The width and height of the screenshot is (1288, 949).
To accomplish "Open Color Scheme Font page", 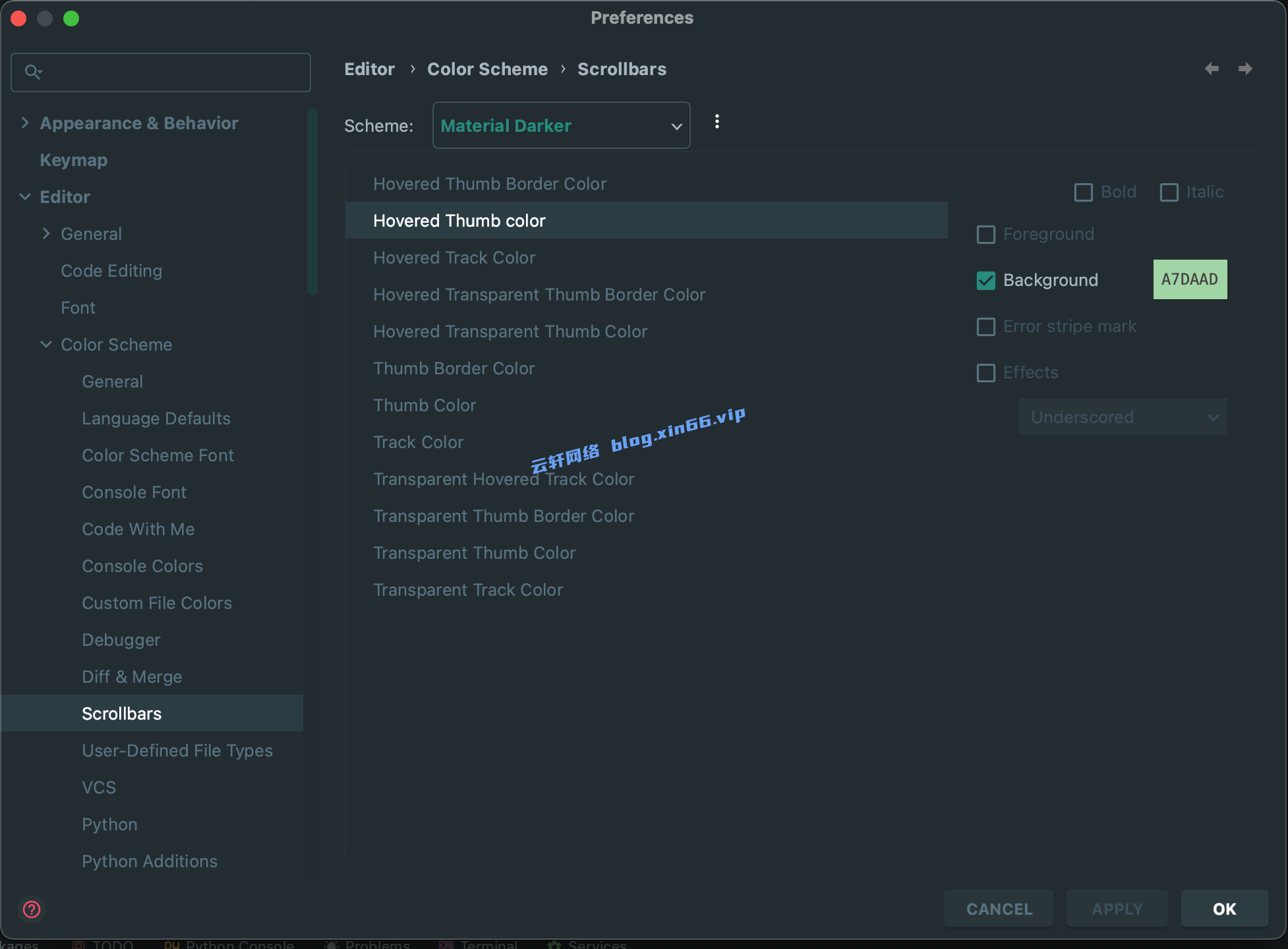I will 158,455.
